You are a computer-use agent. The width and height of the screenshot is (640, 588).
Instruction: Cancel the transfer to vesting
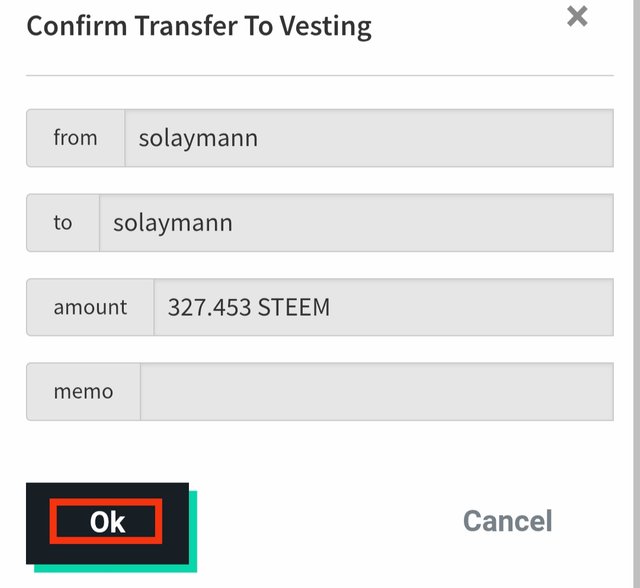[x=507, y=521]
